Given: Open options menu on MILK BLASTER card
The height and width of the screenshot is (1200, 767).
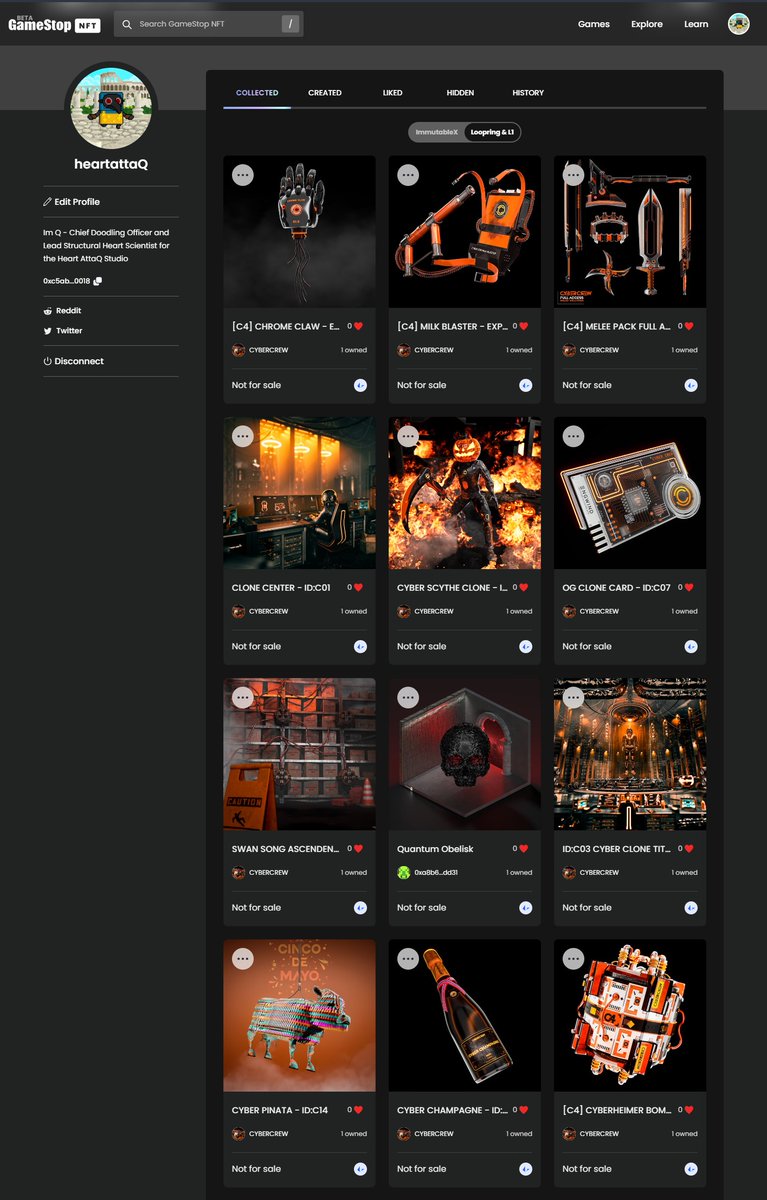Looking at the screenshot, I should tap(408, 174).
